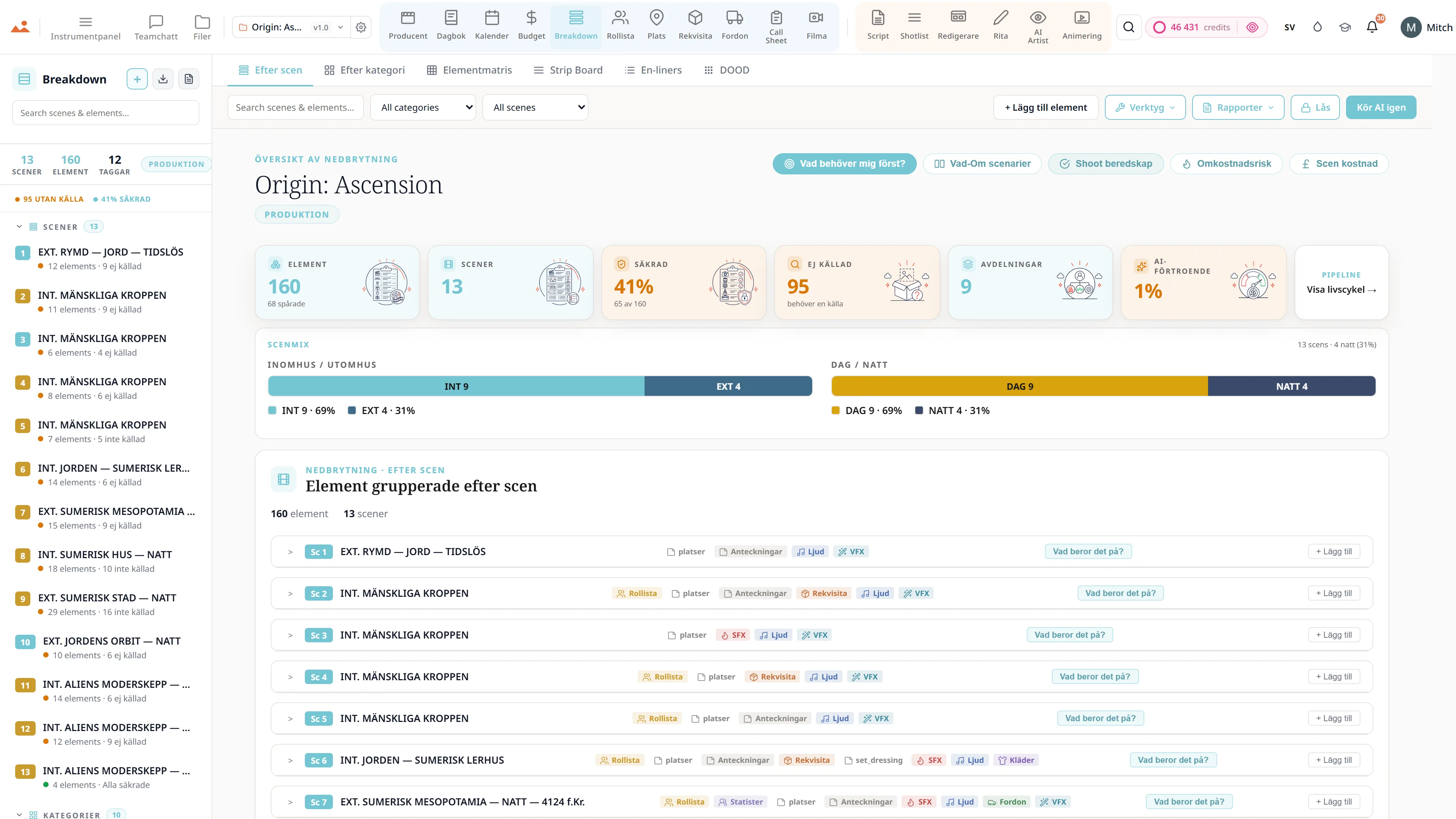Click the Lägg till element button
The height and width of the screenshot is (819, 1456).
pos(1046,107)
